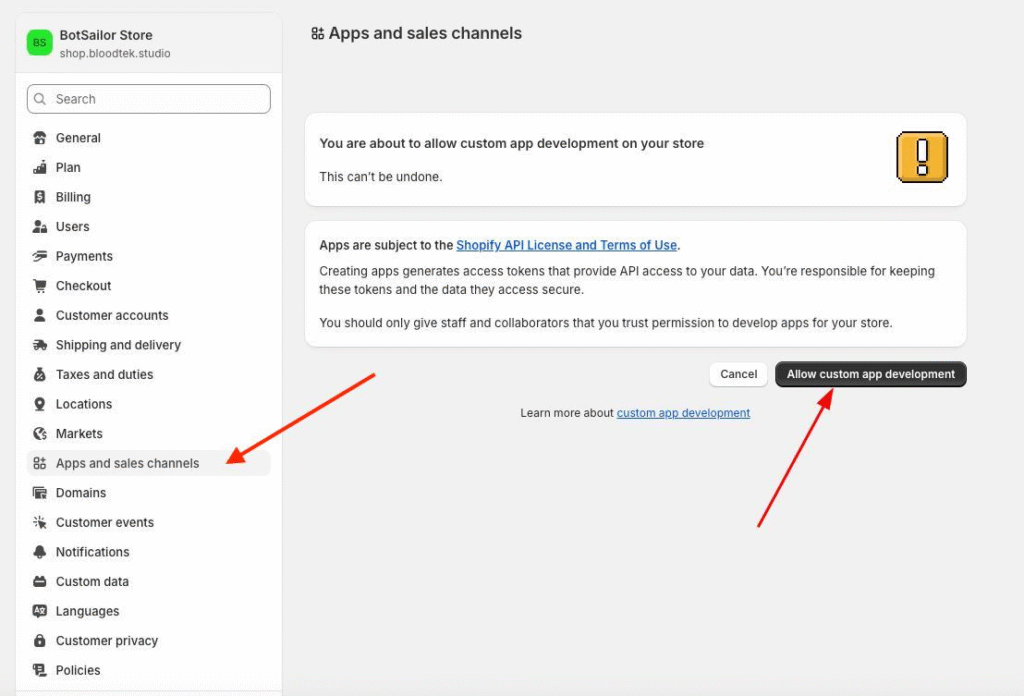
Task: Click the icon beside the page heading
Action: pyautogui.click(x=317, y=33)
